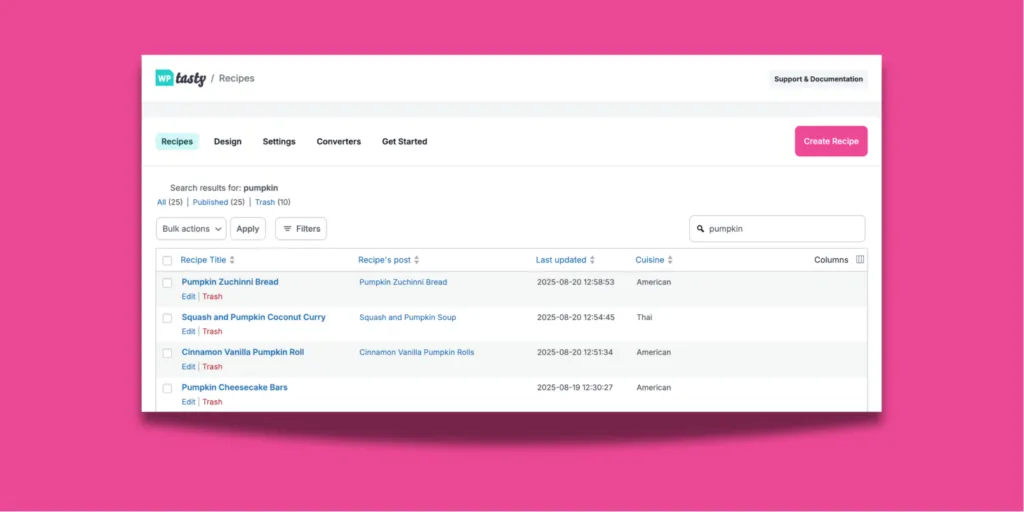Image resolution: width=1024 pixels, height=512 pixels.
Task: Trash the Cinnamon Vanilla Pumpkin Roll recipe
Action: click(212, 367)
